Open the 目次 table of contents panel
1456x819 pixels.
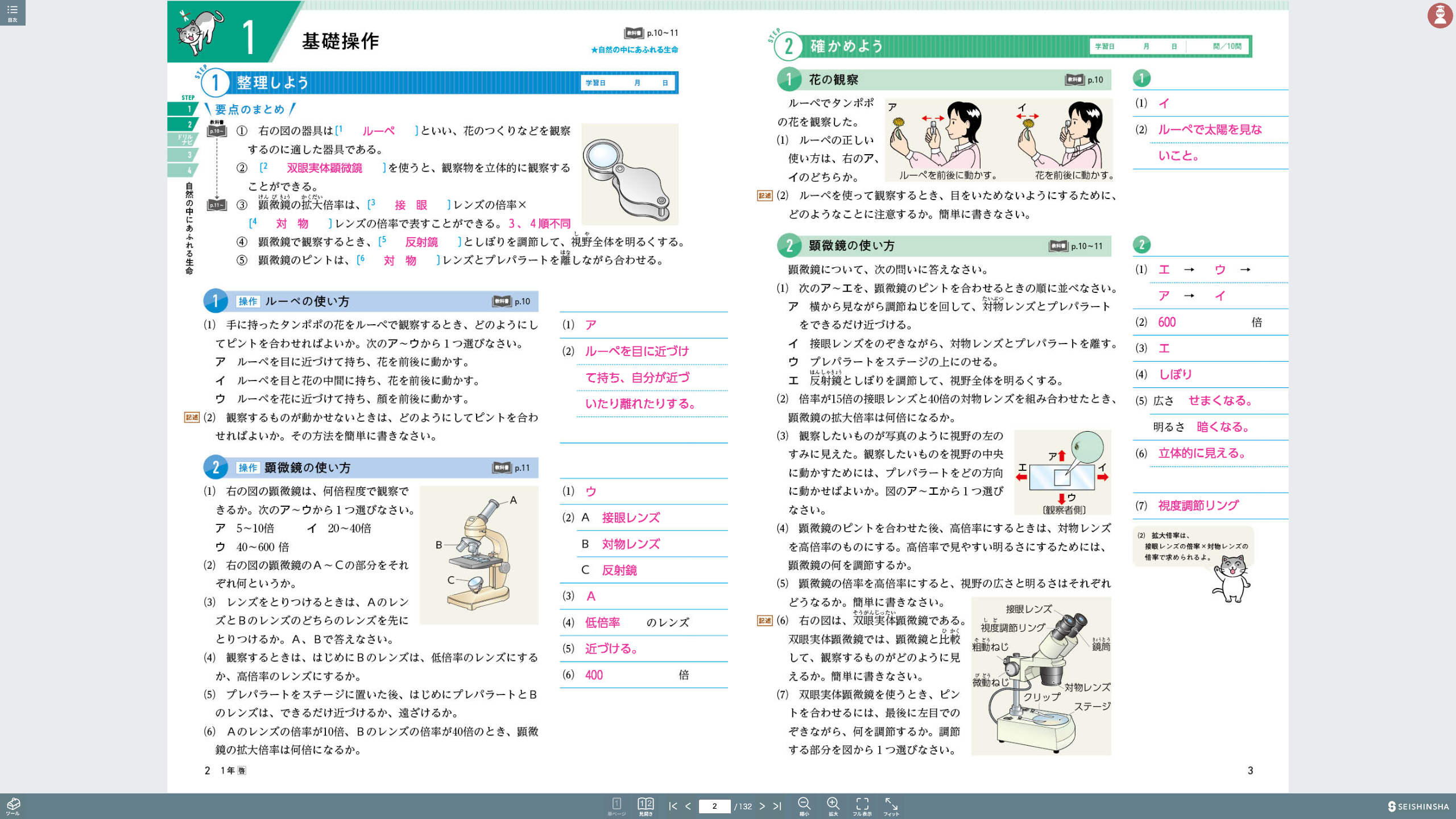coord(13,11)
